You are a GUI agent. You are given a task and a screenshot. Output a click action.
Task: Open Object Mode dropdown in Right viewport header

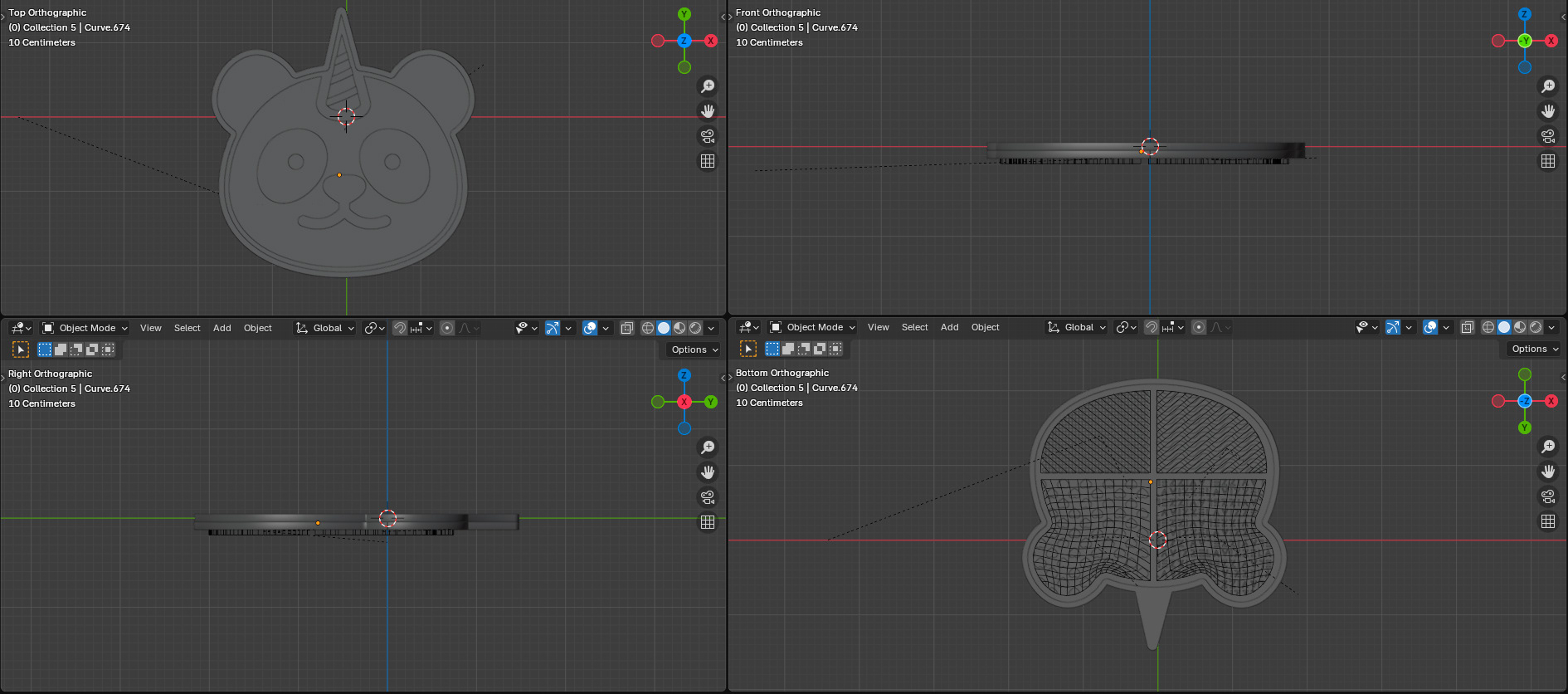coord(85,328)
